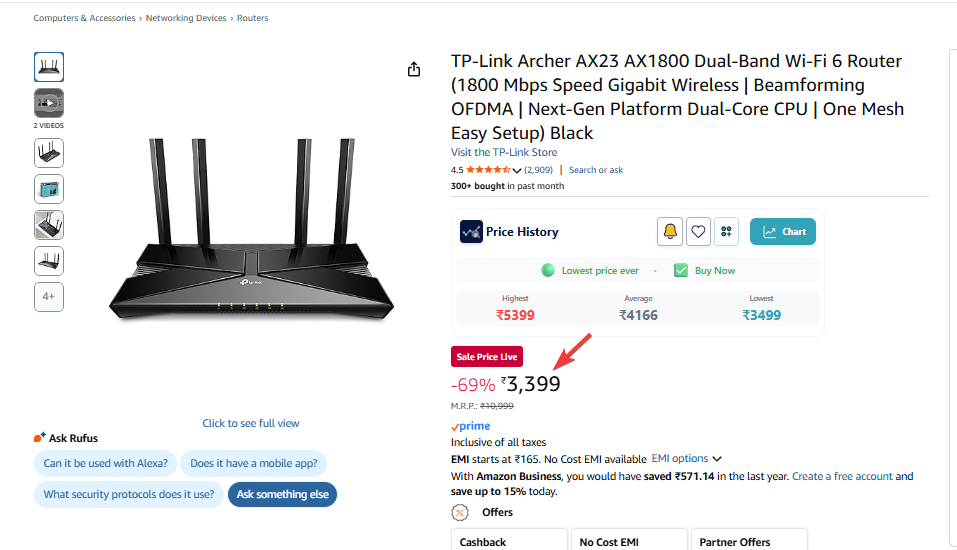The image size is (957, 550).
Task: Click the price alert bell icon
Action: 670,232
